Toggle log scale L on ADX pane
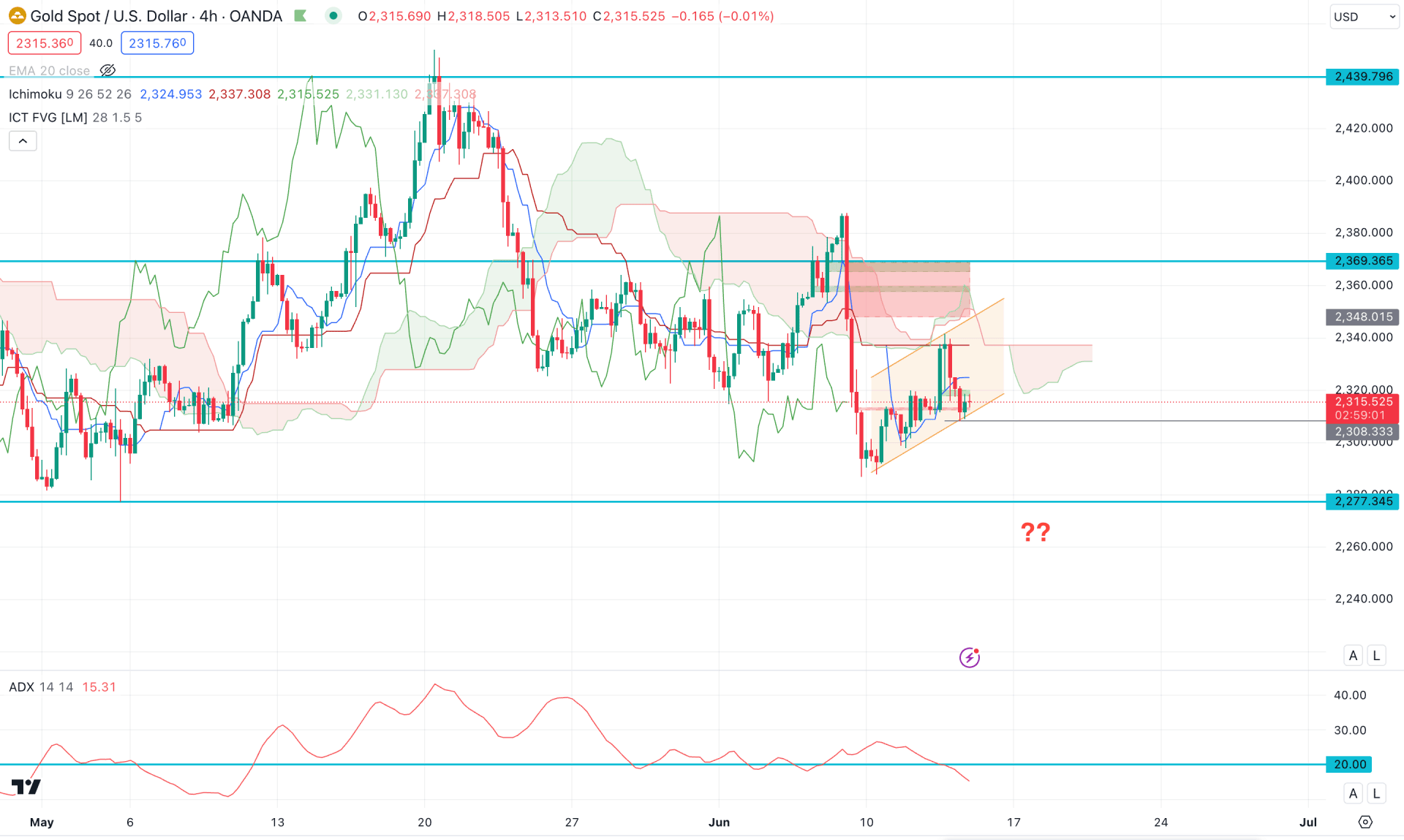The width and height of the screenshot is (1404, 840). (1376, 793)
